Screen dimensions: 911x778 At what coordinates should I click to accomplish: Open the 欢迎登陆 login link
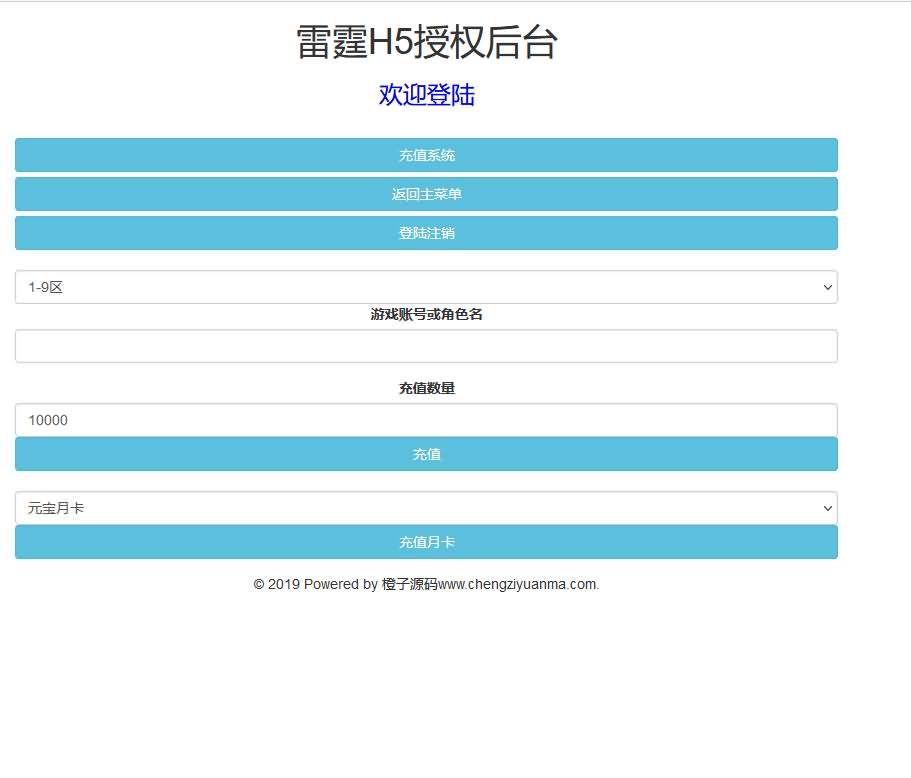(x=426, y=95)
